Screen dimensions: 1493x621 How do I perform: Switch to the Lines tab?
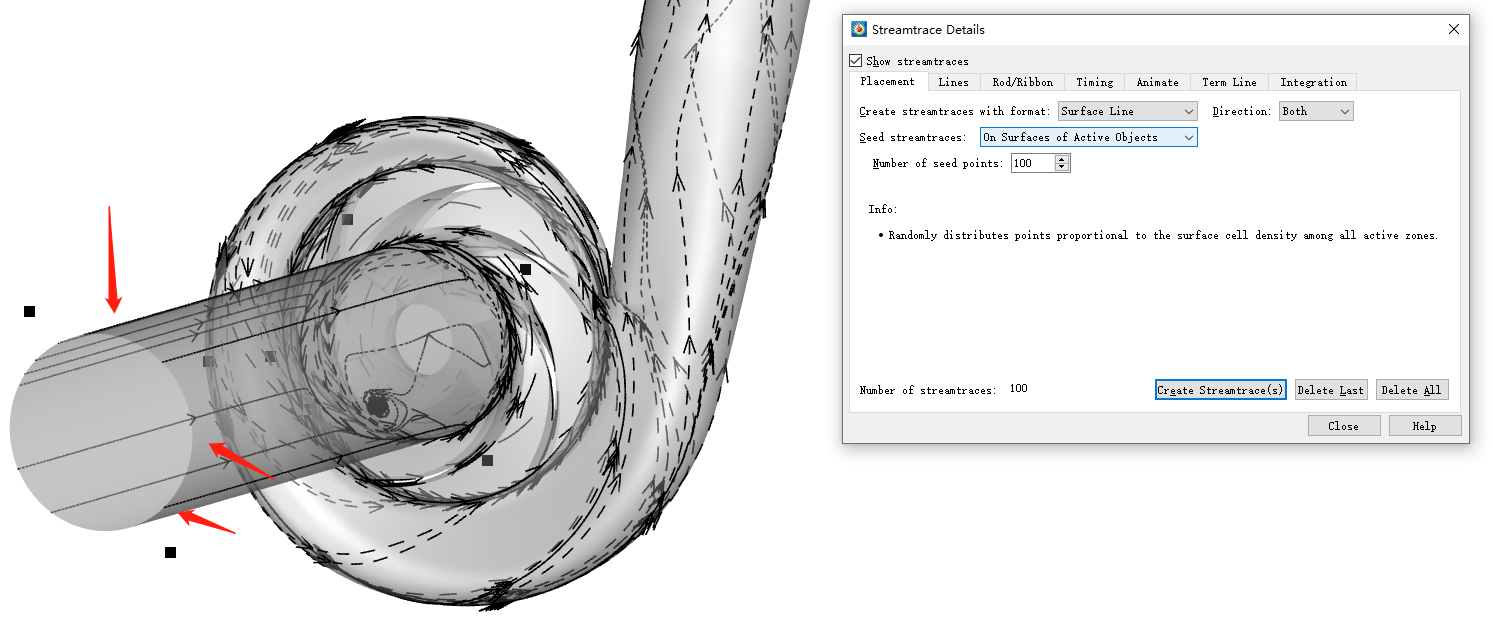click(x=953, y=82)
